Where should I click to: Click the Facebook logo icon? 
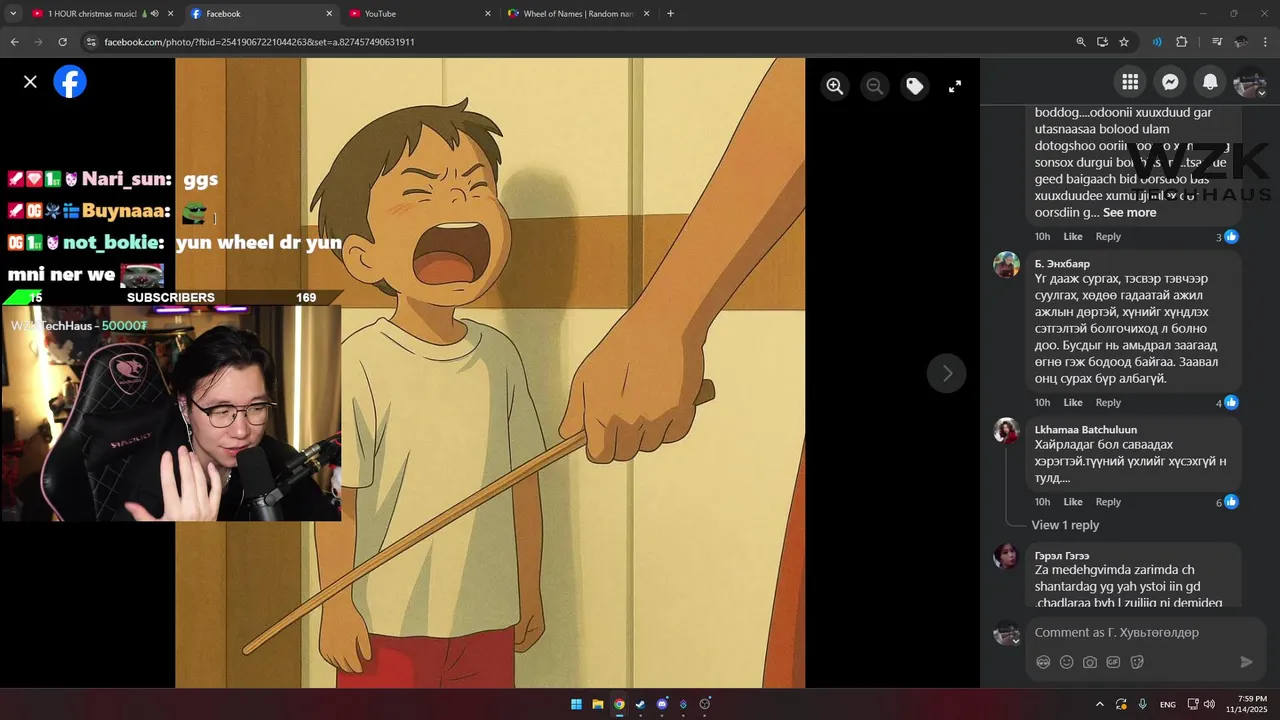click(x=70, y=82)
